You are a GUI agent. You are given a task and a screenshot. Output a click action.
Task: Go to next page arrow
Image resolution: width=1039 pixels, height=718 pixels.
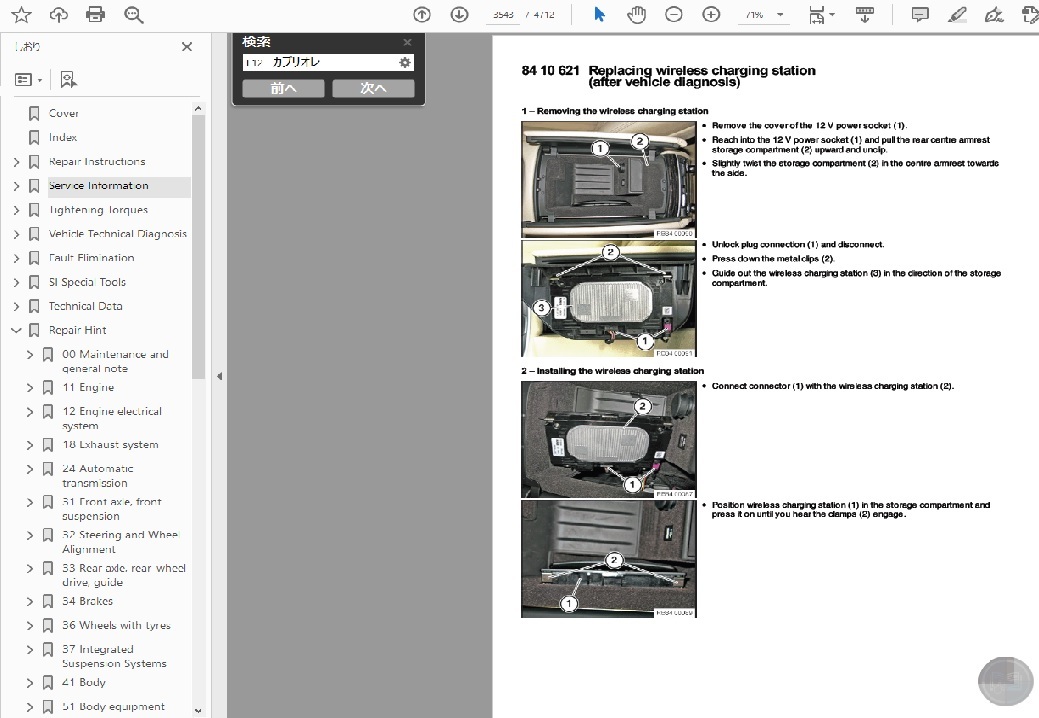tap(459, 15)
